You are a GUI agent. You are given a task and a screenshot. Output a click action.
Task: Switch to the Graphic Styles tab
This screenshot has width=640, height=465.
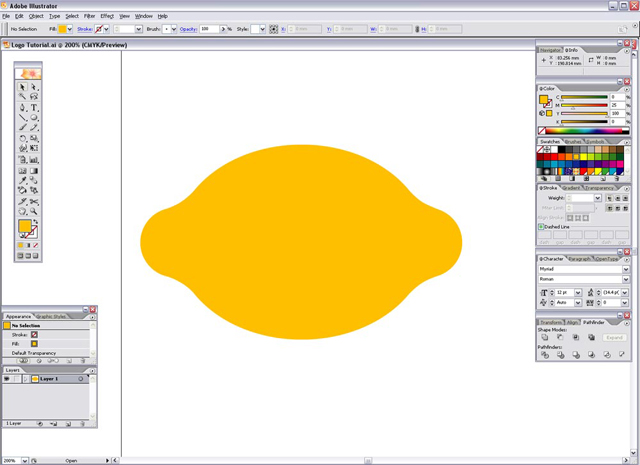pos(51,316)
